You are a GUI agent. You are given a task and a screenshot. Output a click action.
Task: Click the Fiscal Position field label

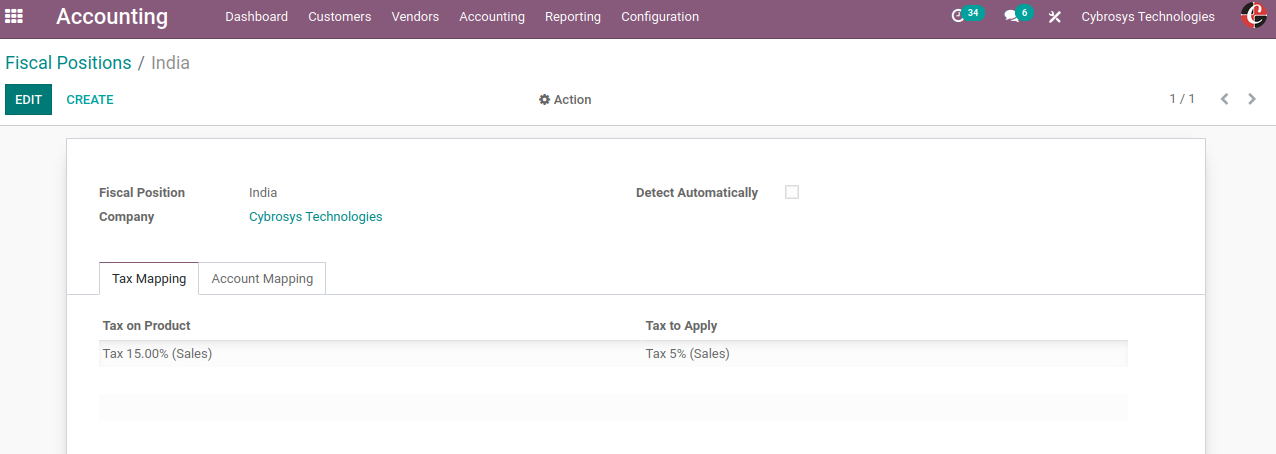click(x=142, y=193)
